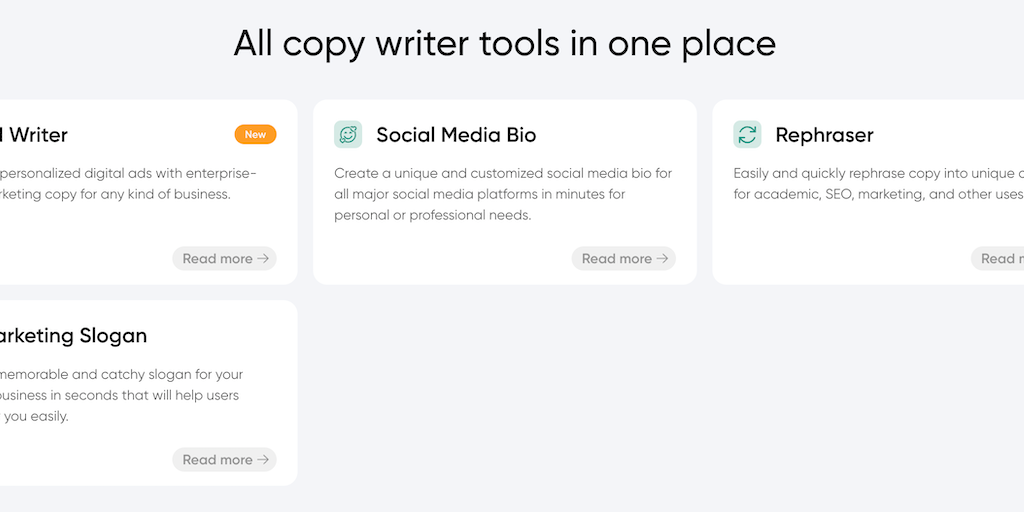Click the Writer card title

point(36,135)
